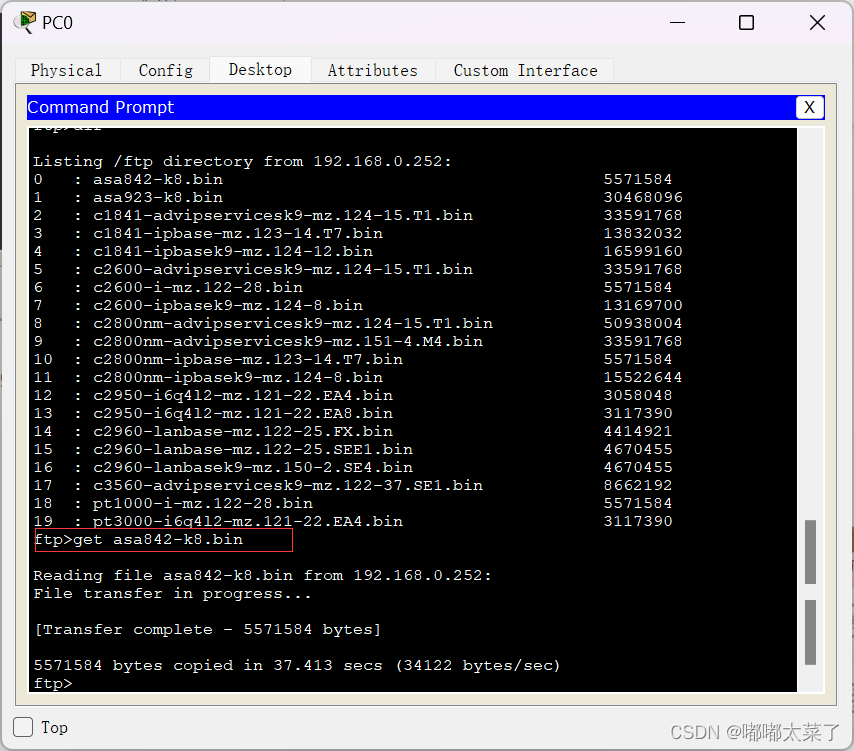Click c2950-i6q4l2-mz.121-22.EA8.bin entry
This screenshot has width=854, height=751.
(x=243, y=413)
